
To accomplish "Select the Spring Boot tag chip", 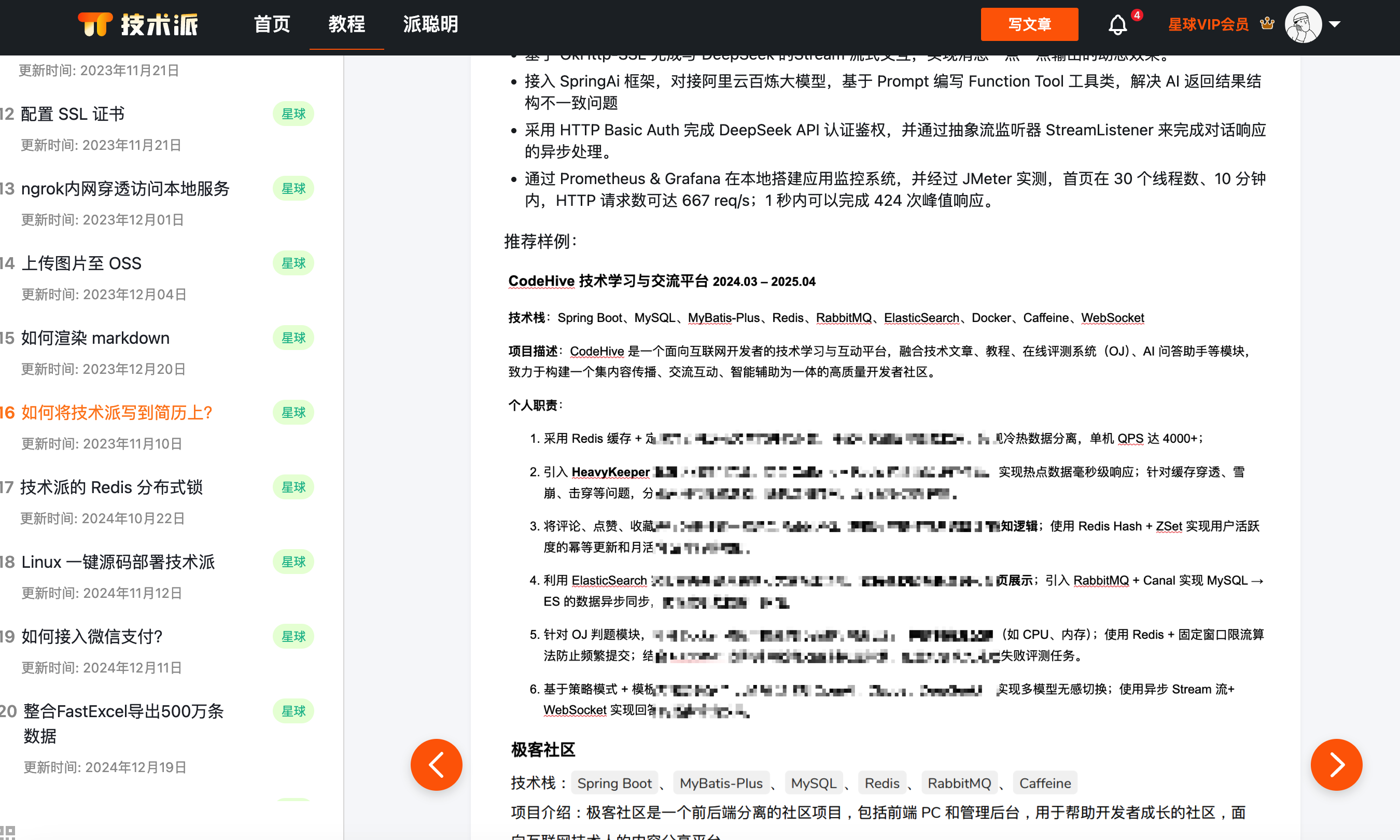I will coord(614,783).
